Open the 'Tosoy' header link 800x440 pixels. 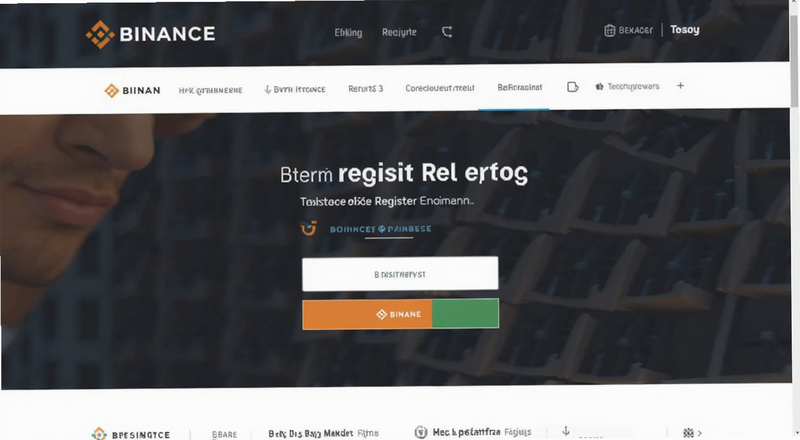[x=685, y=30]
